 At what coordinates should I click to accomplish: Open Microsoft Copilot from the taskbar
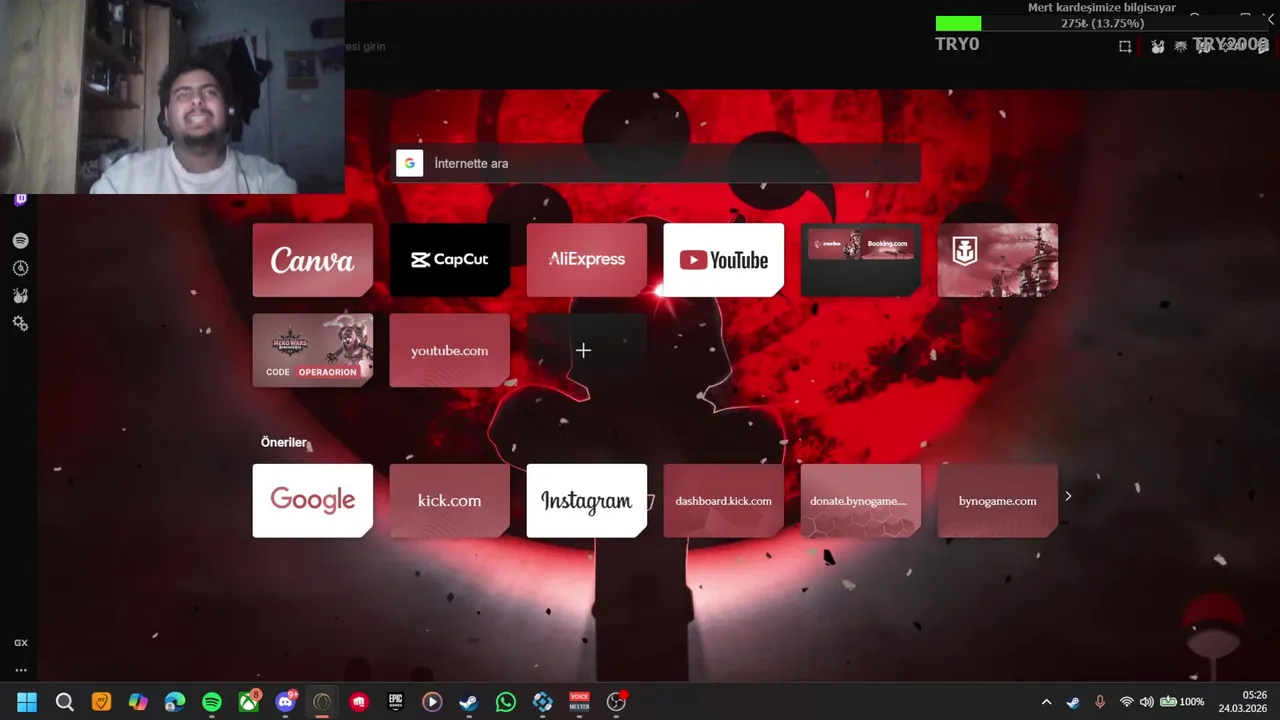138,702
